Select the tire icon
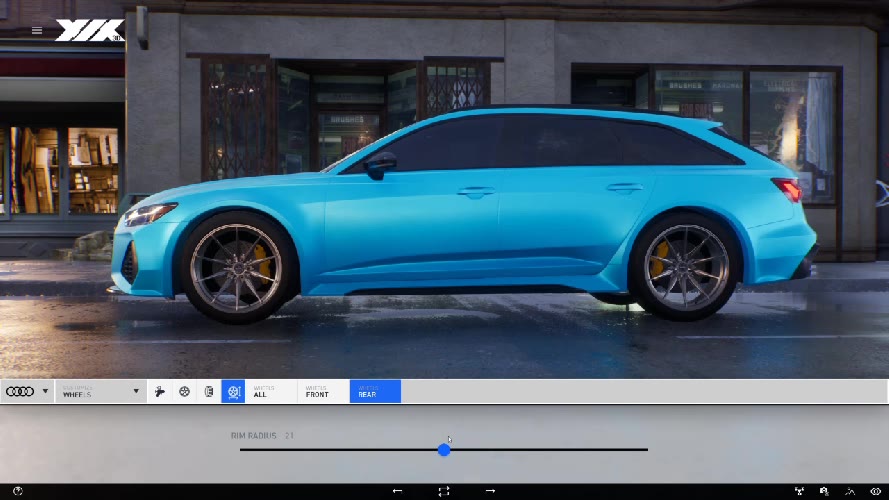Image resolution: width=889 pixels, height=500 pixels. (x=208, y=392)
